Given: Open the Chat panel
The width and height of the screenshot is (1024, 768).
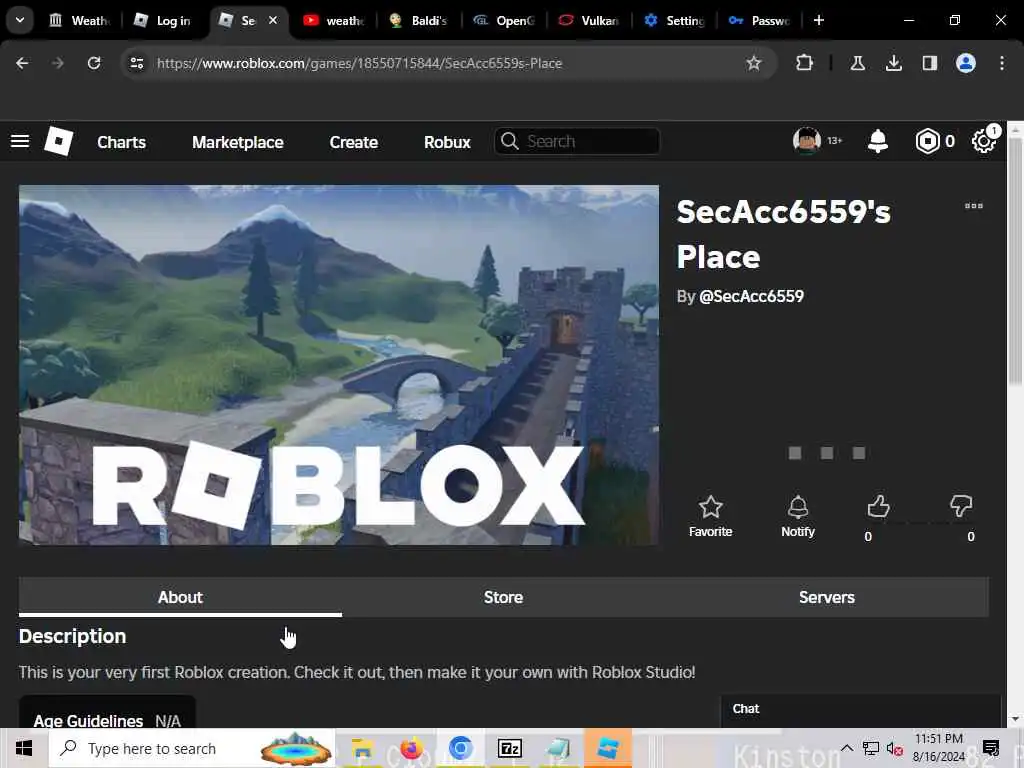Looking at the screenshot, I should click(x=861, y=710).
